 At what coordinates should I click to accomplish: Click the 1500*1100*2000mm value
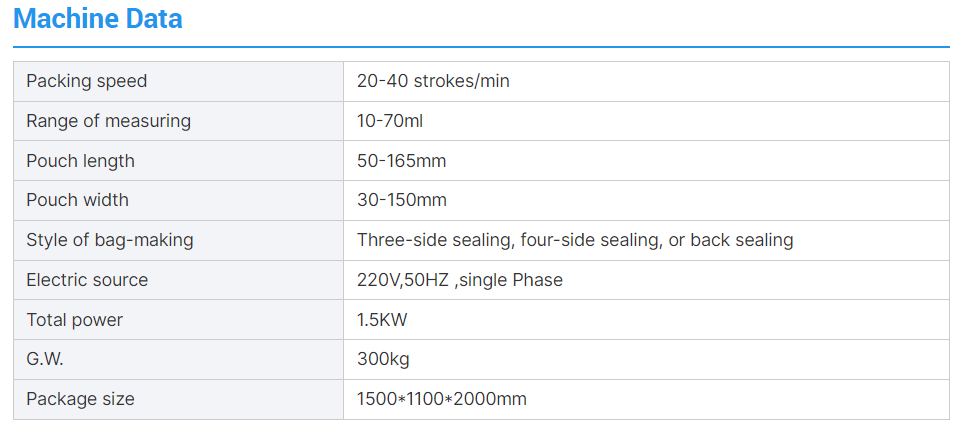pos(441,399)
